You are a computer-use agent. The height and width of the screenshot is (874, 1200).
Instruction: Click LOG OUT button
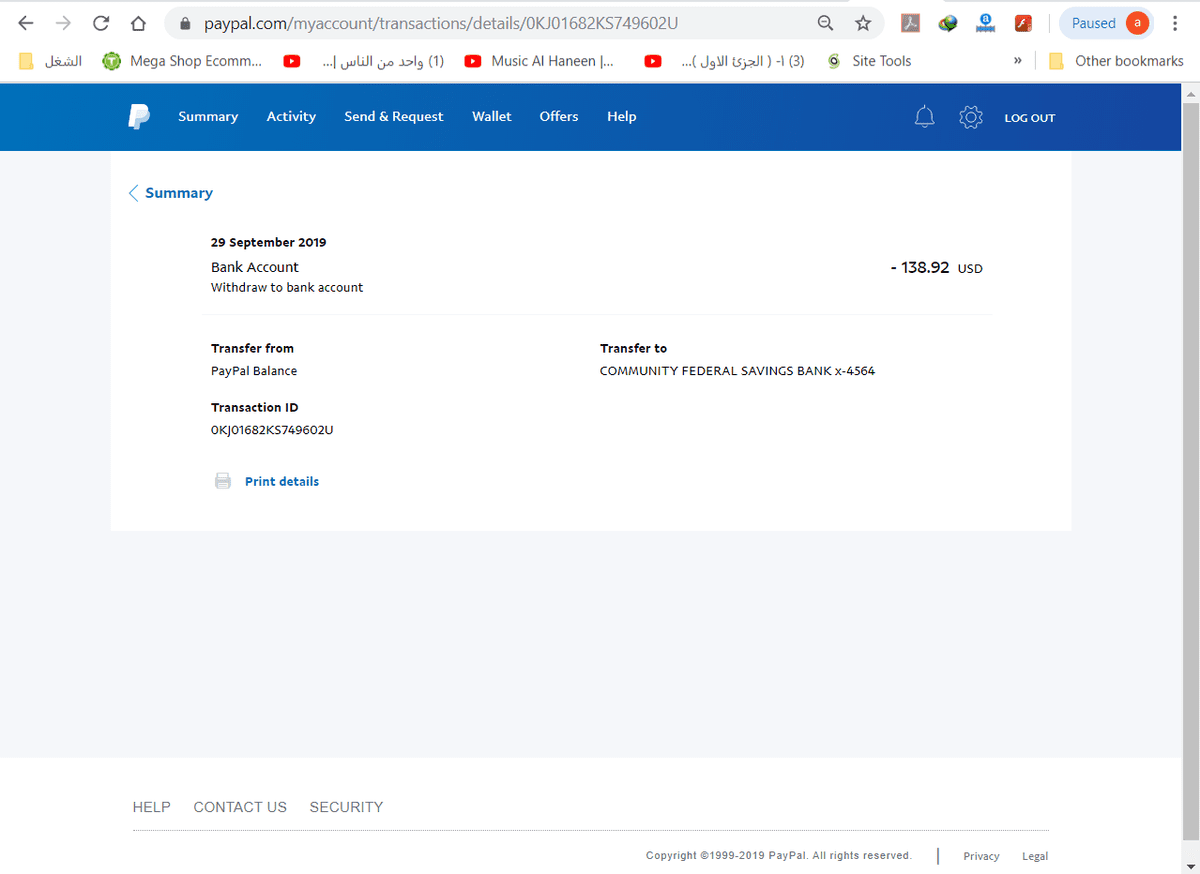coord(1029,118)
